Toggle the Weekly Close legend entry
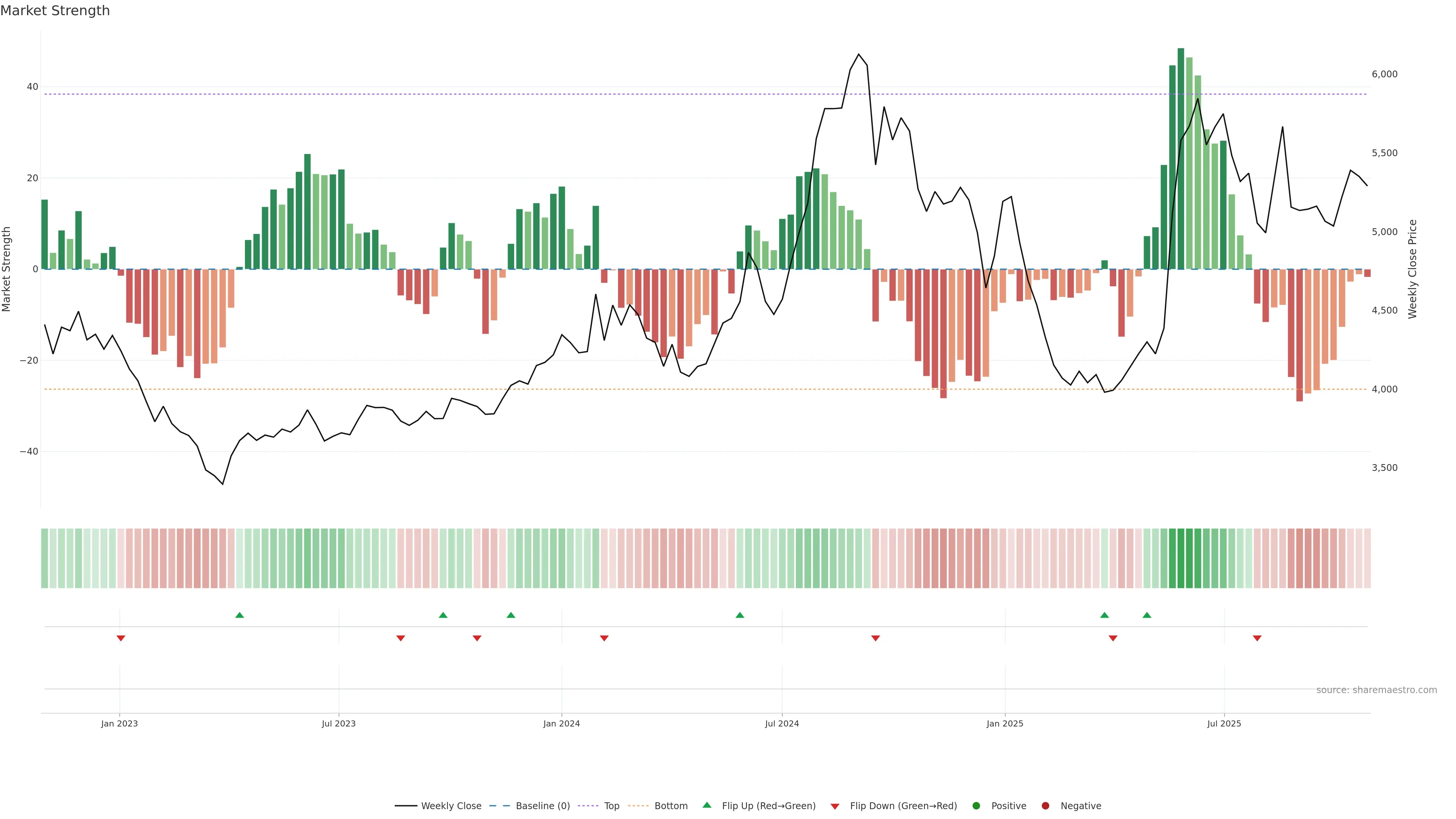Screen dimensions: 1456x819 click(451, 806)
